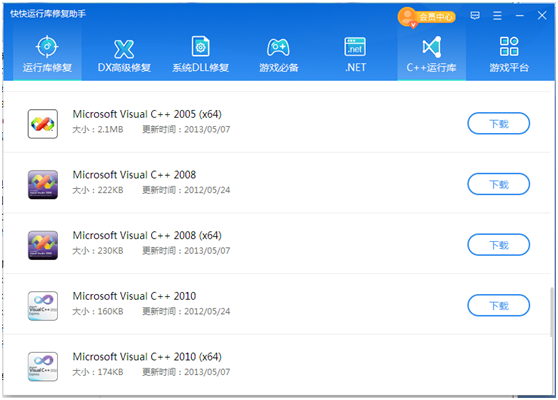
Task: Select Microsoft Visual C++ 2005 (x64) title
Action: [147, 114]
